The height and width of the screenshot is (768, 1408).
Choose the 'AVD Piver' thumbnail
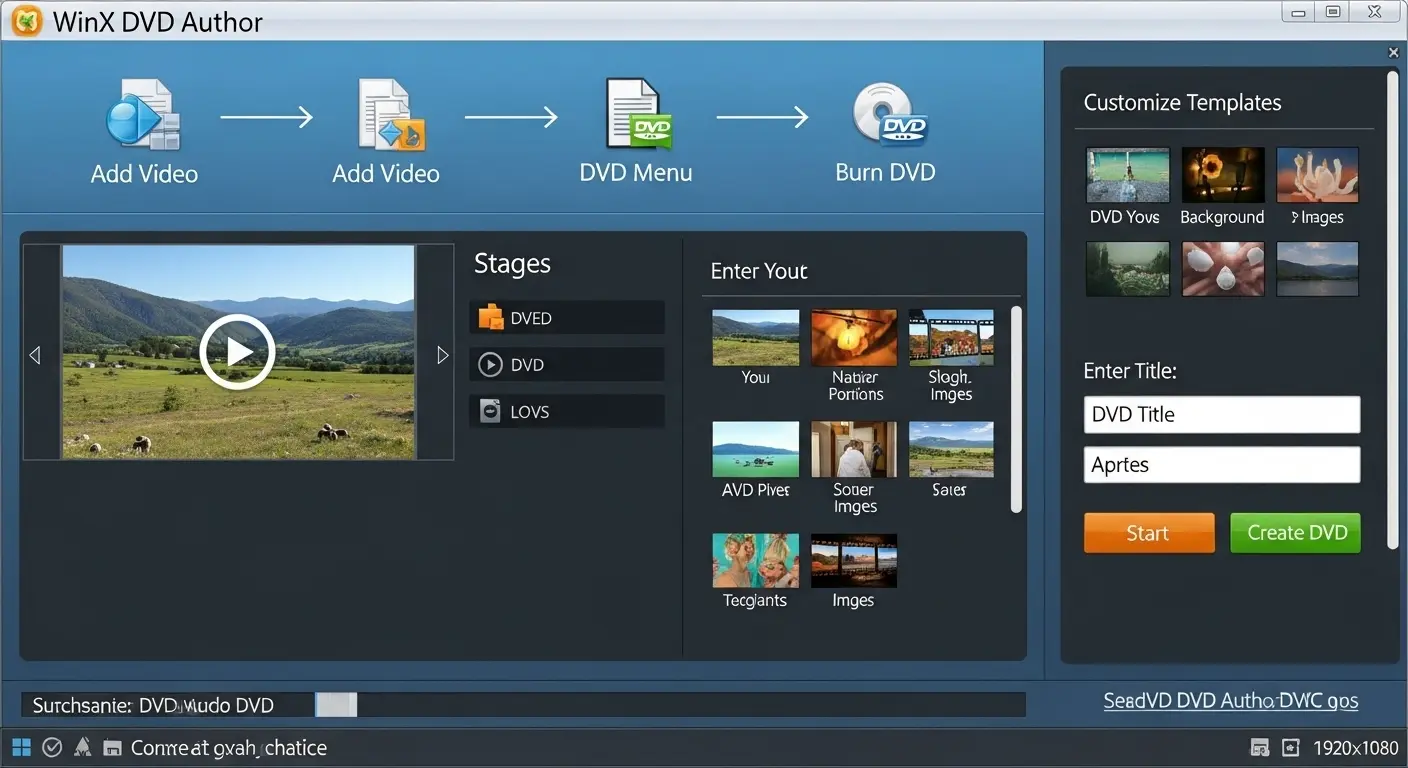[x=755, y=449]
